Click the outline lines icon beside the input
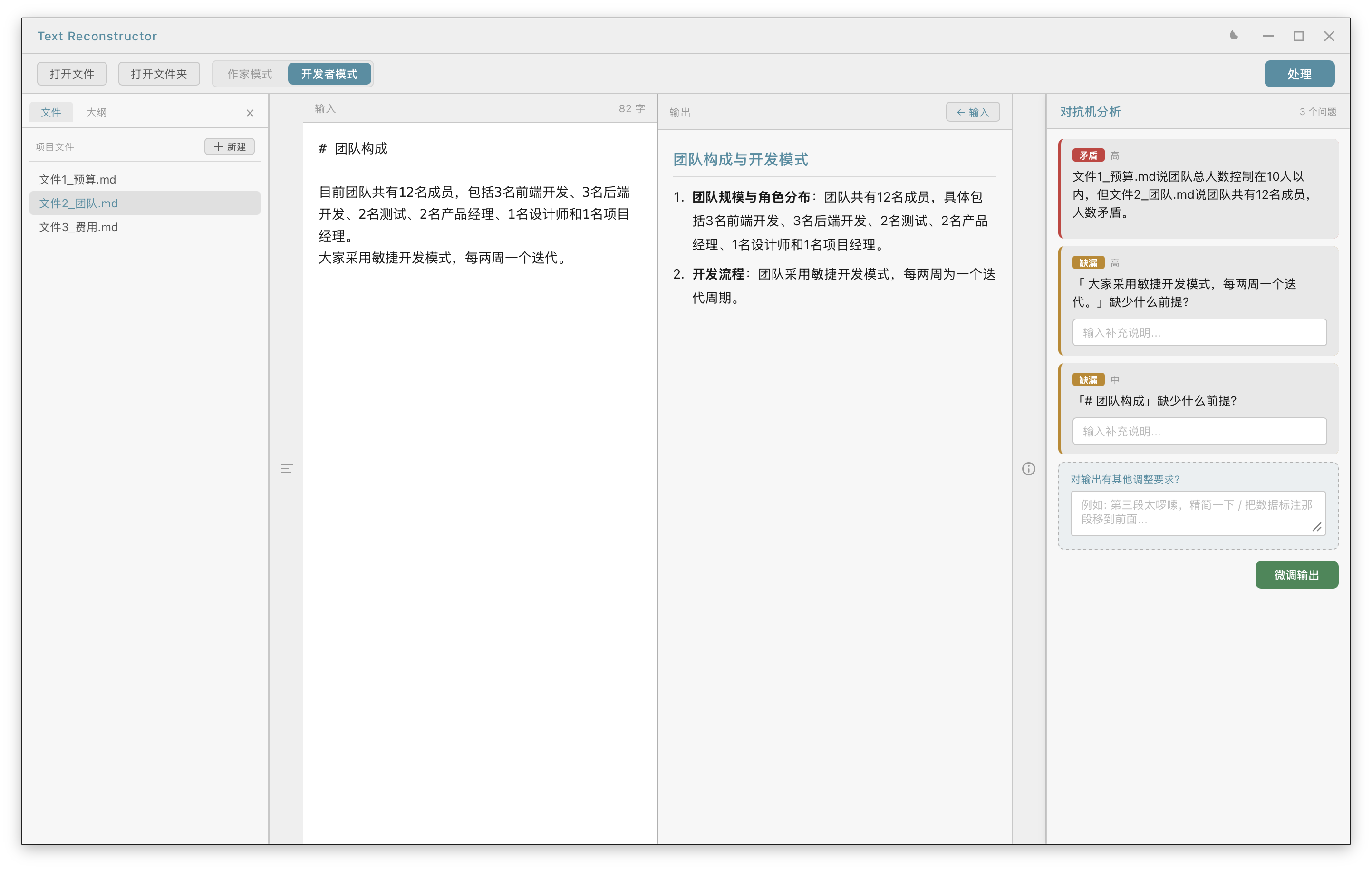 coord(287,468)
